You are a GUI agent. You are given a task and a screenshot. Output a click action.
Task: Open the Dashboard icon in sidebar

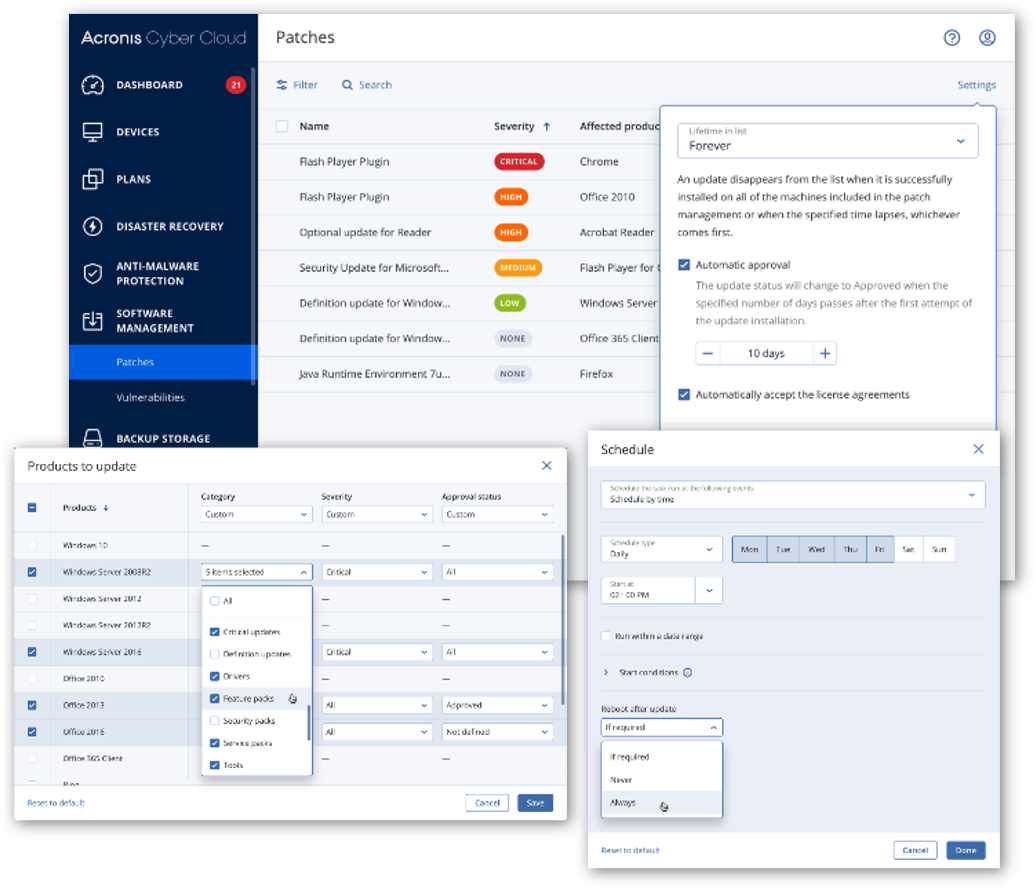(x=92, y=85)
